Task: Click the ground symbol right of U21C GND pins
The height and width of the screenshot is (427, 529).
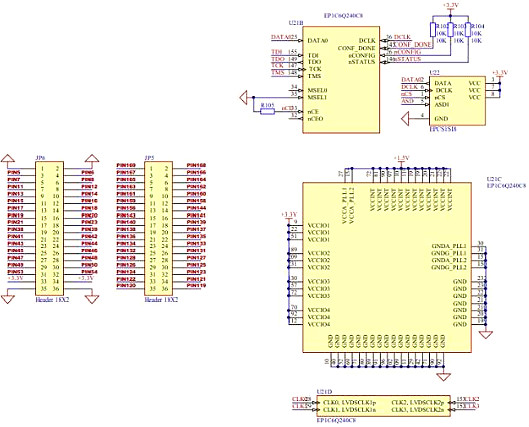Action: pos(486,335)
